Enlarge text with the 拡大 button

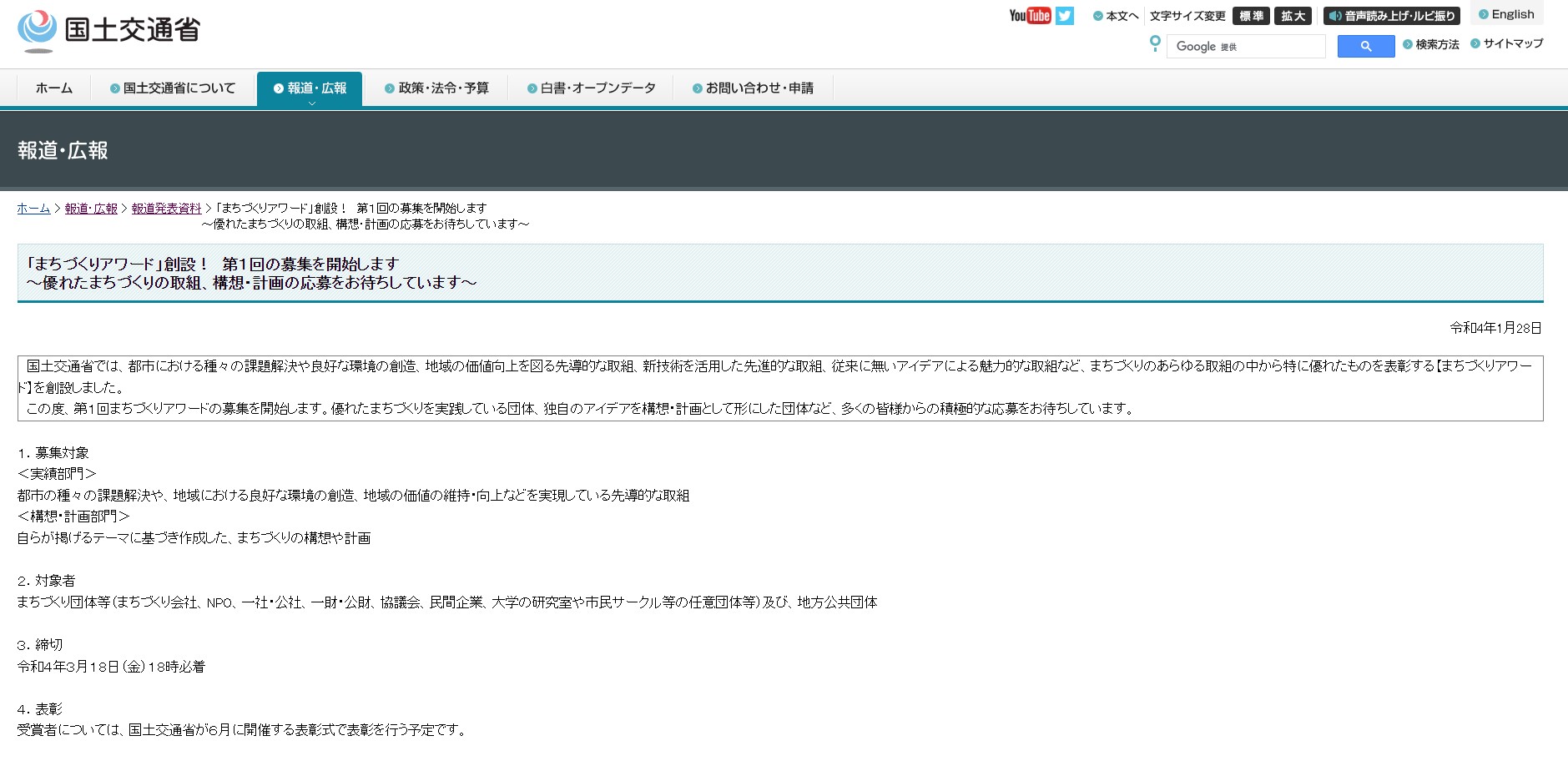point(1293,16)
